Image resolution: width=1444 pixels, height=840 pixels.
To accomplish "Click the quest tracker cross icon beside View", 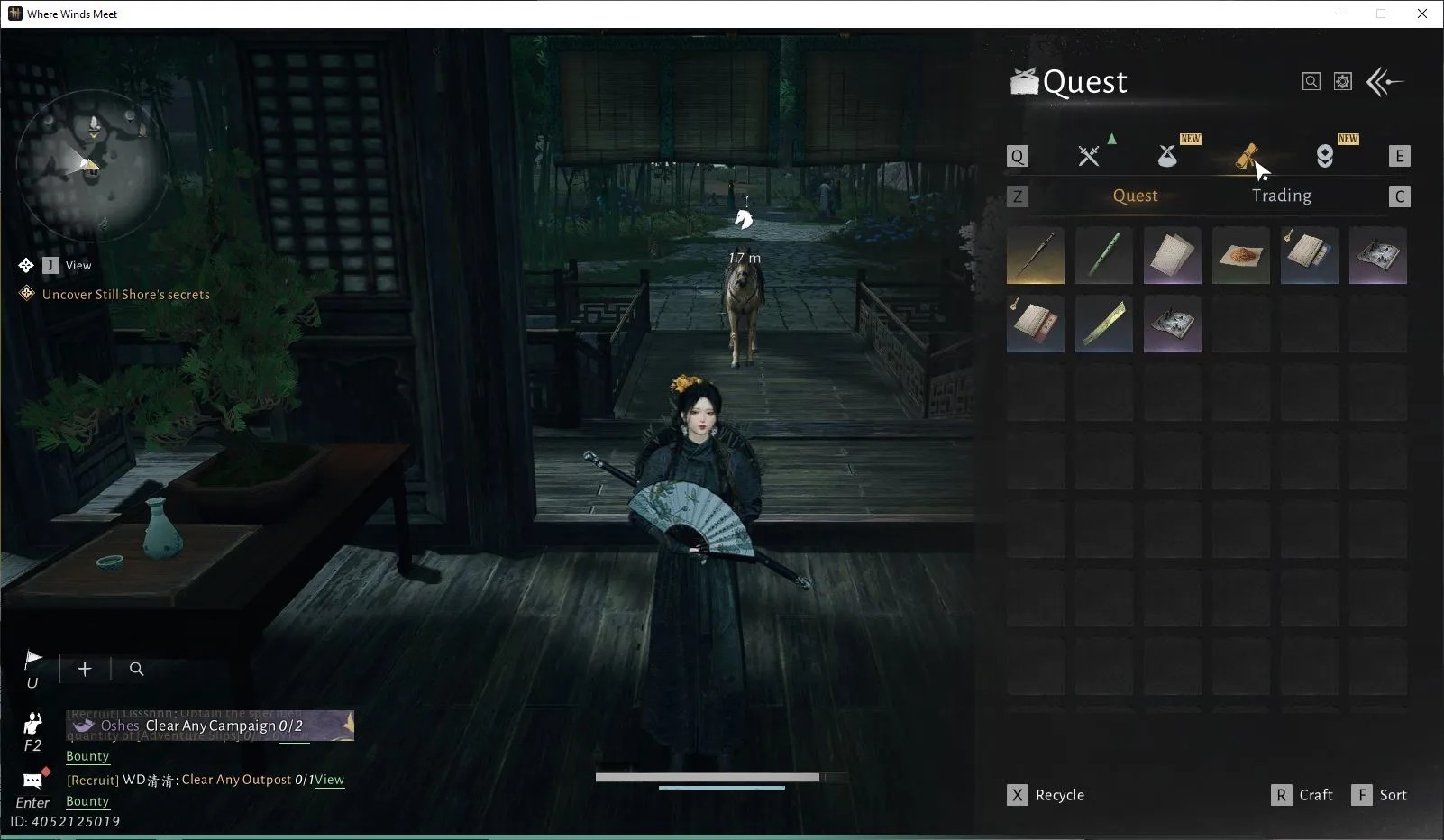I will click(x=26, y=265).
